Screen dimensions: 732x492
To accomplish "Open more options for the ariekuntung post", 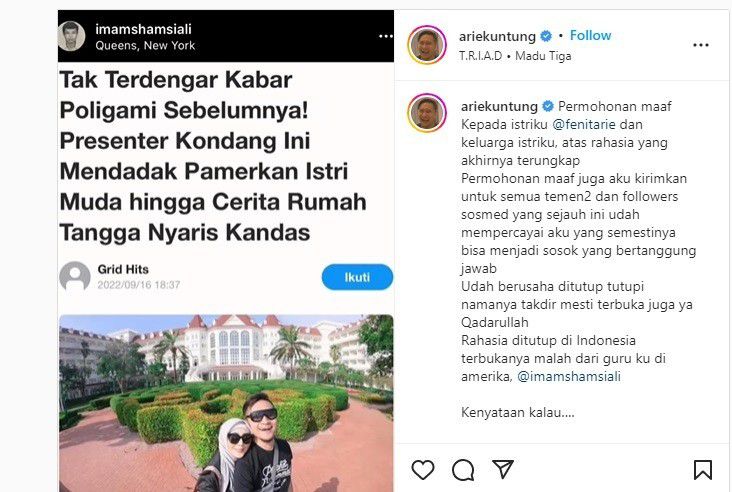I will point(701,45).
